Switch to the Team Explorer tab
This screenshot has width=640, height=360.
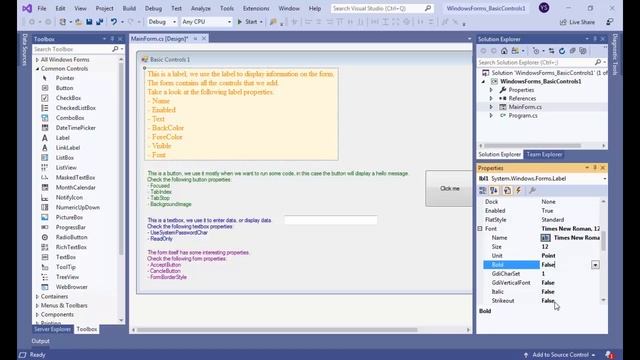click(x=544, y=155)
